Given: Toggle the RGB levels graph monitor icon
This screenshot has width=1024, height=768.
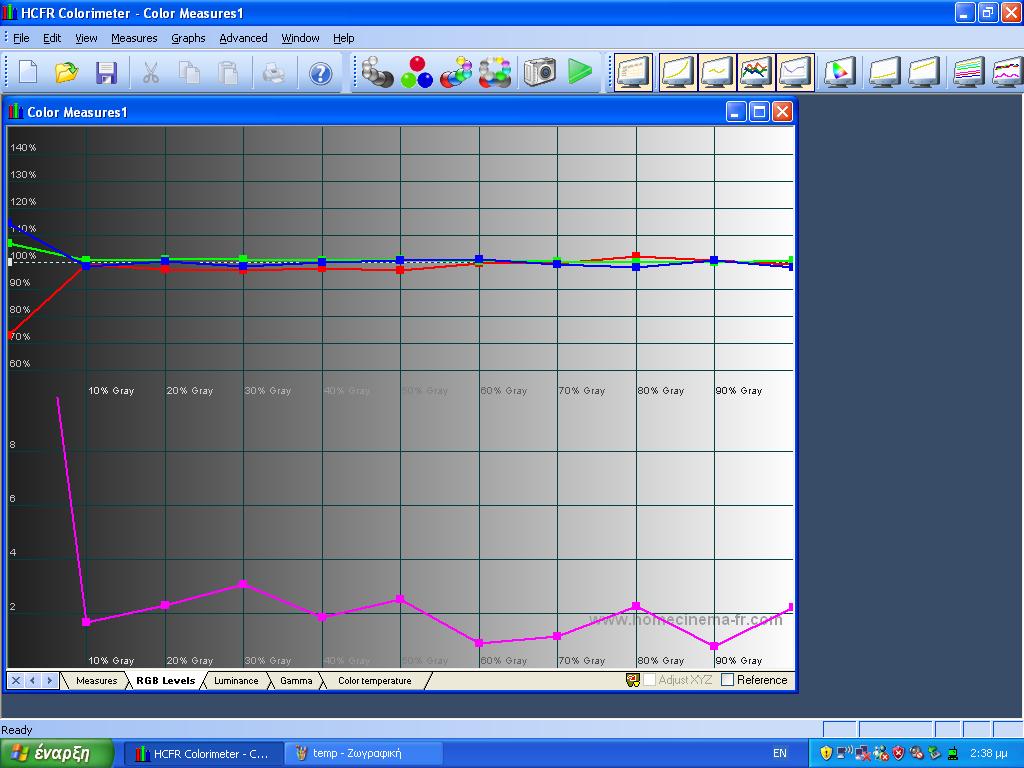Looking at the screenshot, I should click(756, 72).
